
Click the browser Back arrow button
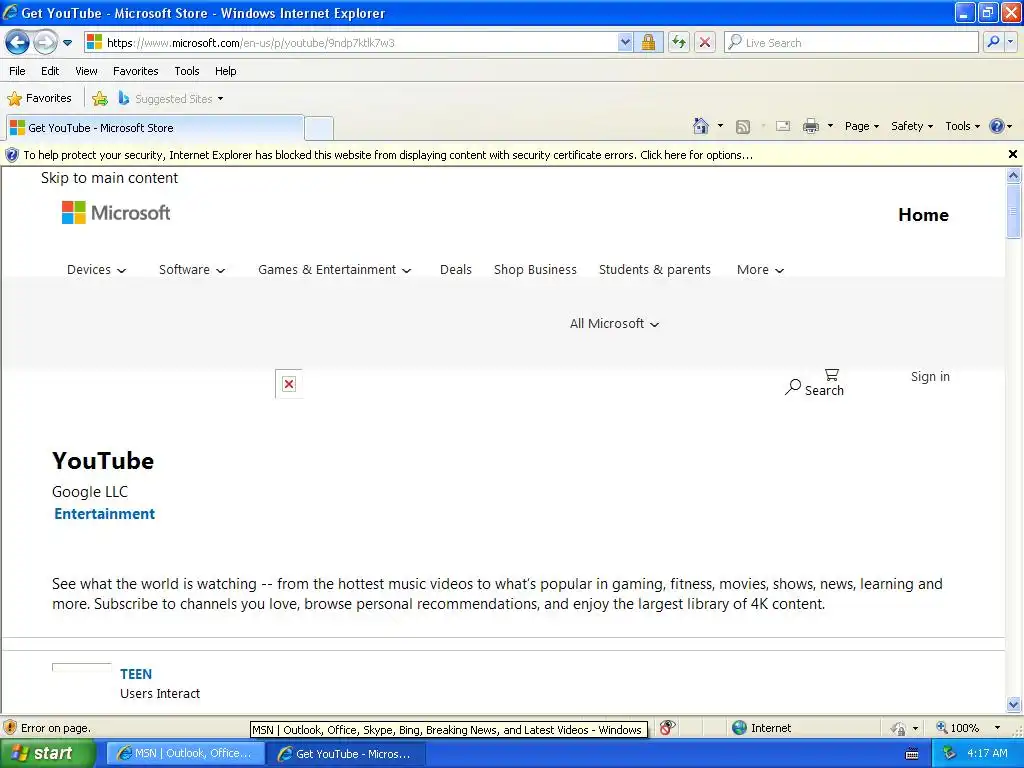tap(17, 42)
